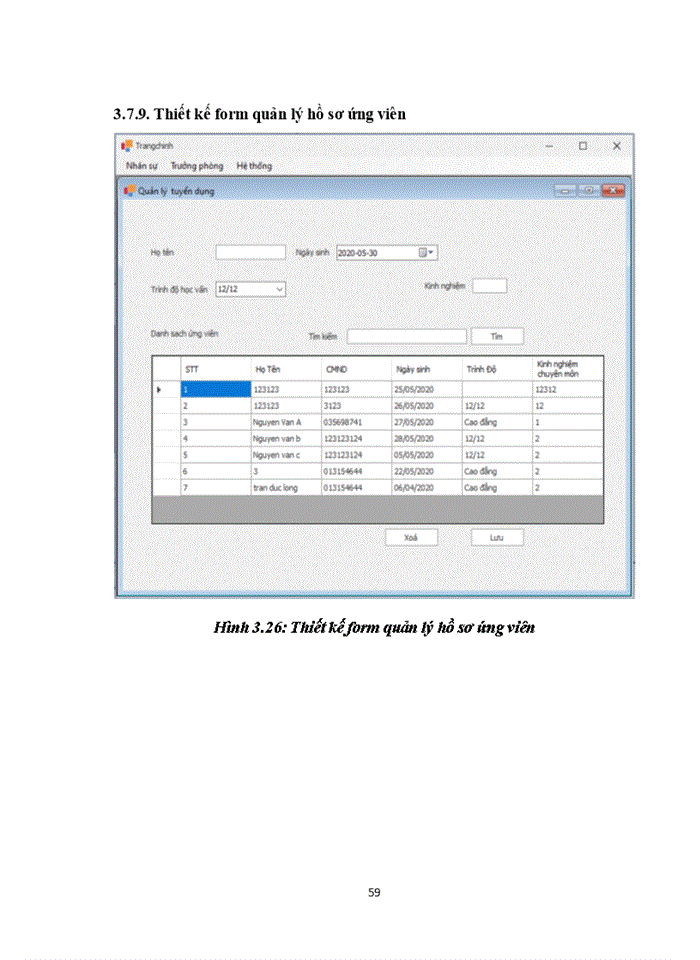Click date cell 22/05/2020
Viewport: 700px width, 960px height.
tap(427, 471)
